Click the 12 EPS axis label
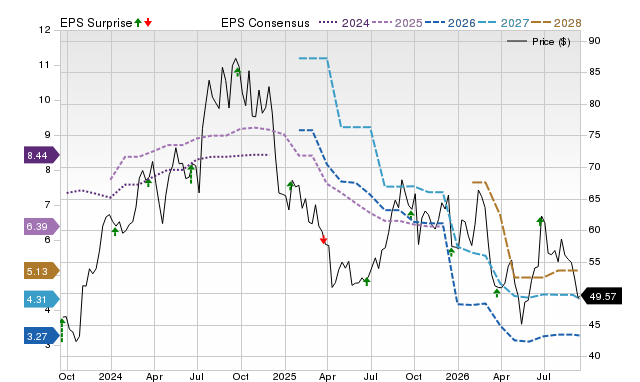 [45, 30]
